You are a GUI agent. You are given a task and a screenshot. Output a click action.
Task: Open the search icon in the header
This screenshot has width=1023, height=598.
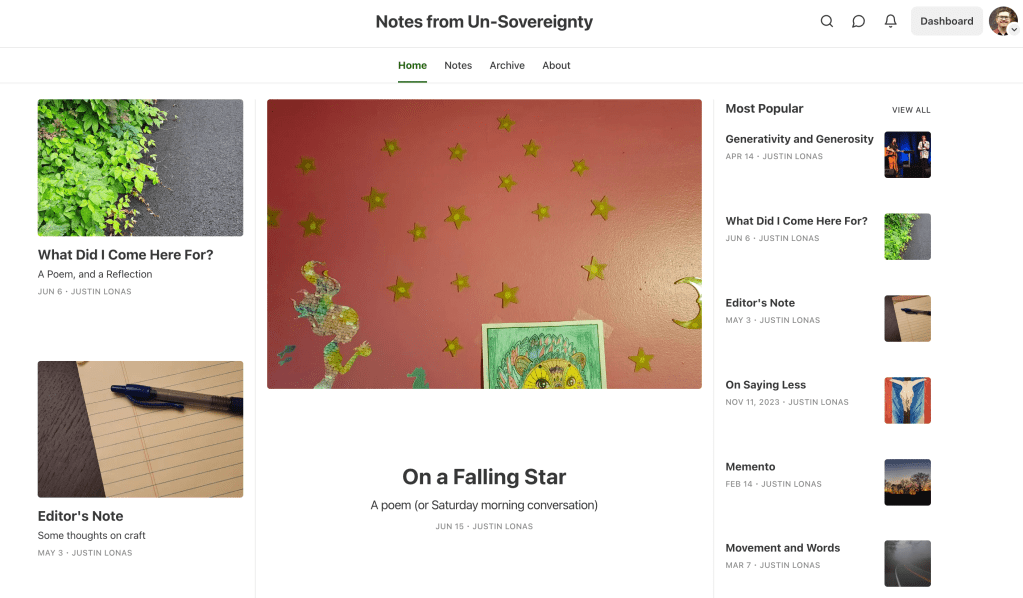click(x=826, y=21)
